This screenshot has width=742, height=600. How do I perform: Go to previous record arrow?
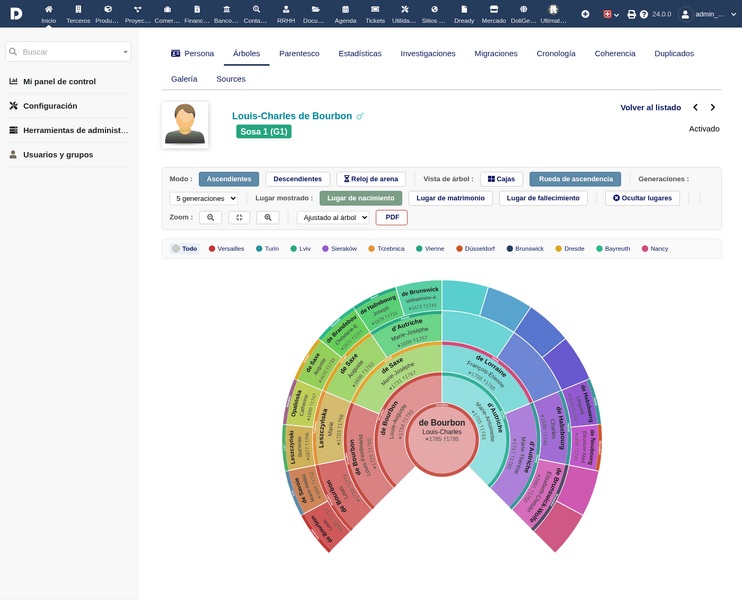click(695, 107)
